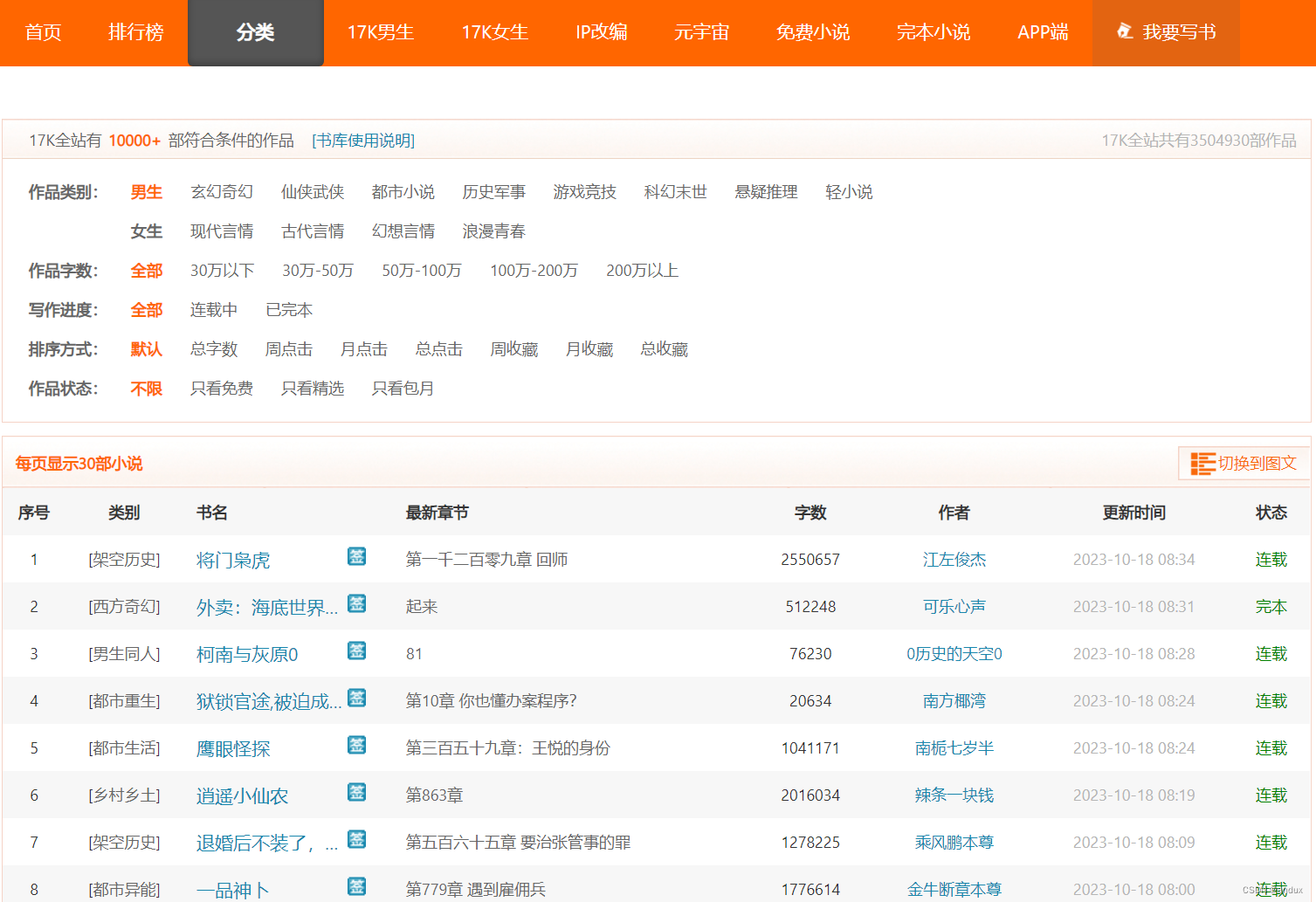
Task: Open the 完本小说 tab
Action: 934,32
